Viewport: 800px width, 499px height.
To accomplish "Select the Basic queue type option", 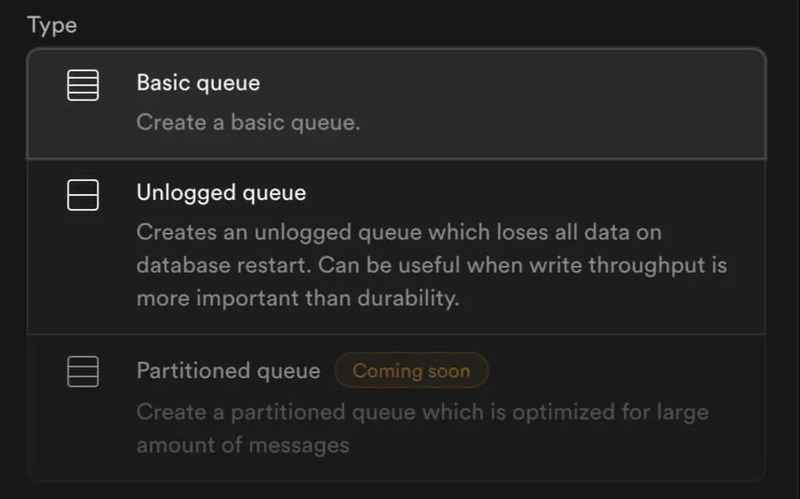I will pyautogui.click(x=396, y=103).
